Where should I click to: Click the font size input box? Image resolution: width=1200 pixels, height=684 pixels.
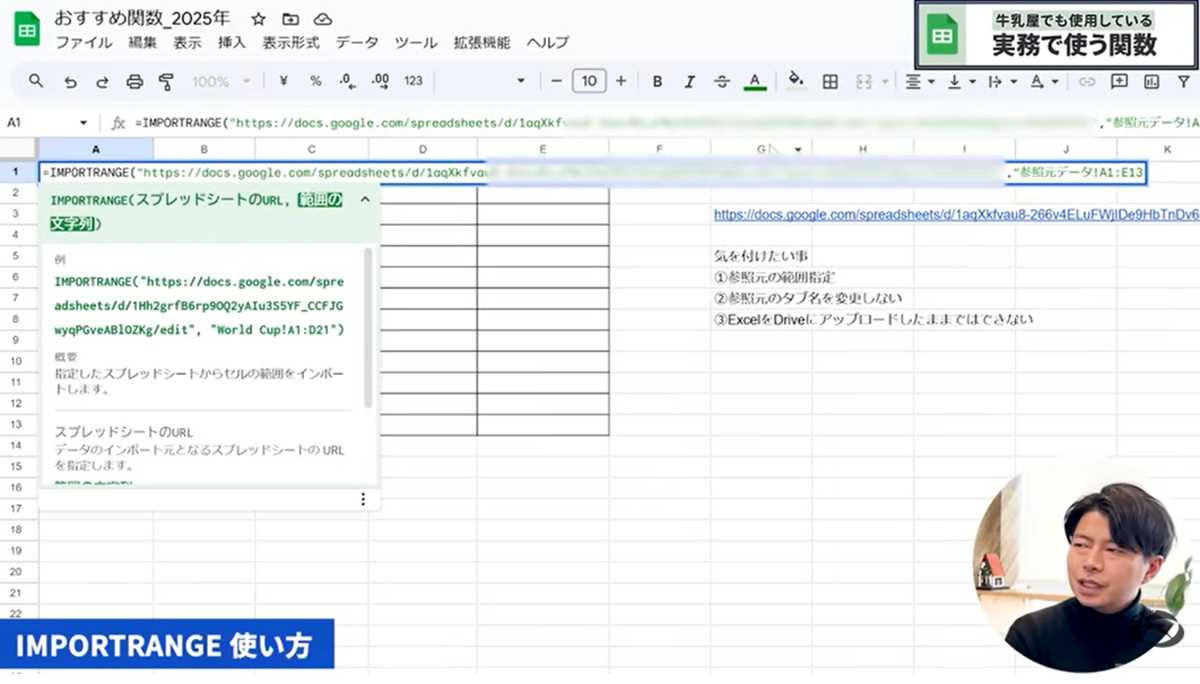coord(589,81)
